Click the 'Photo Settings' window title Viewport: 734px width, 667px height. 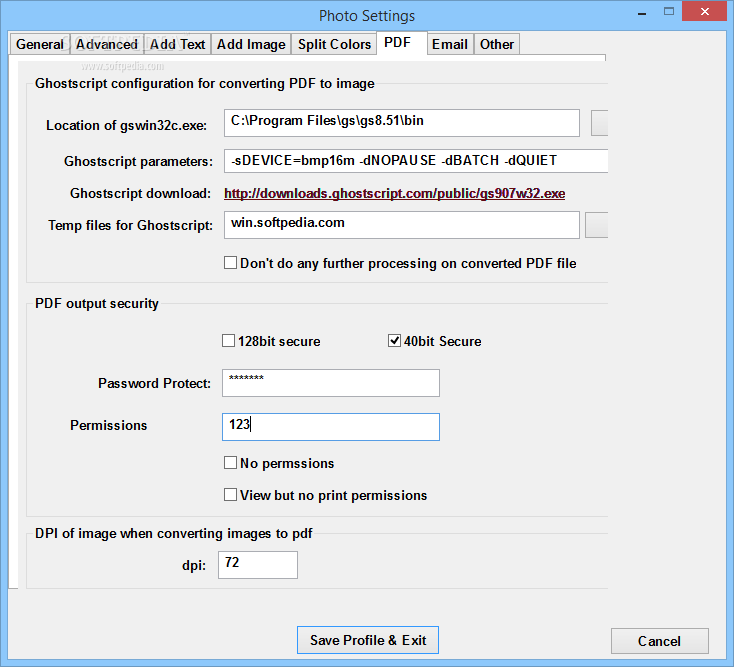[x=367, y=16]
